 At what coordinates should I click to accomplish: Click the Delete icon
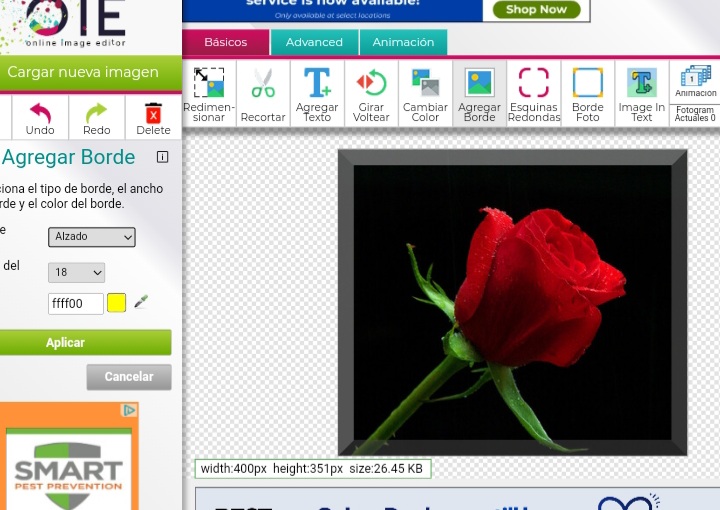click(x=153, y=117)
